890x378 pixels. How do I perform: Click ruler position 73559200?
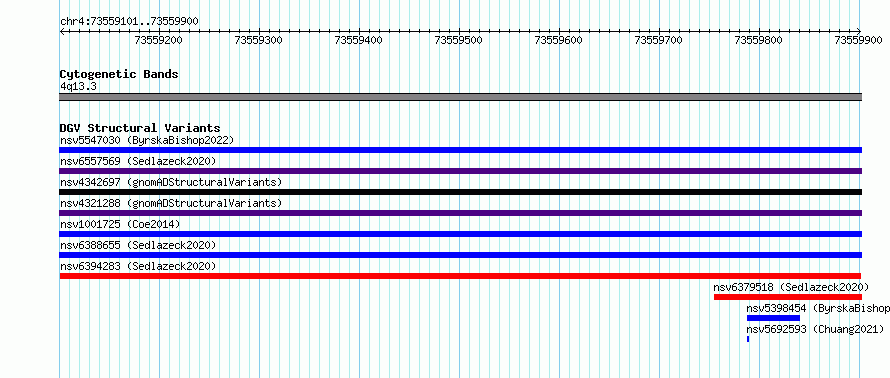(x=159, y=40)
